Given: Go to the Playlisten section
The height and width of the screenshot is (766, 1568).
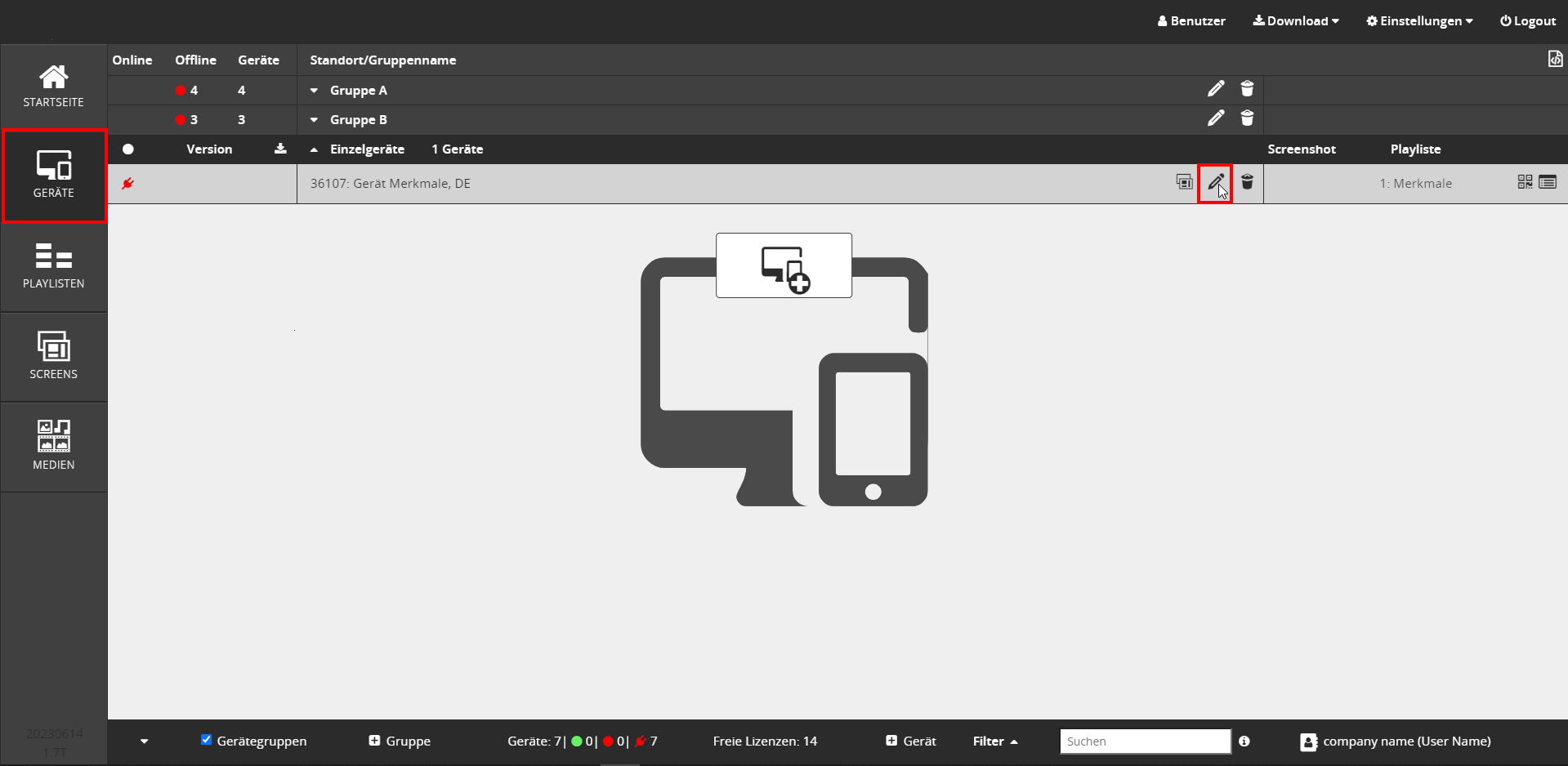Looking at the screenshot, I should point(54,266).
